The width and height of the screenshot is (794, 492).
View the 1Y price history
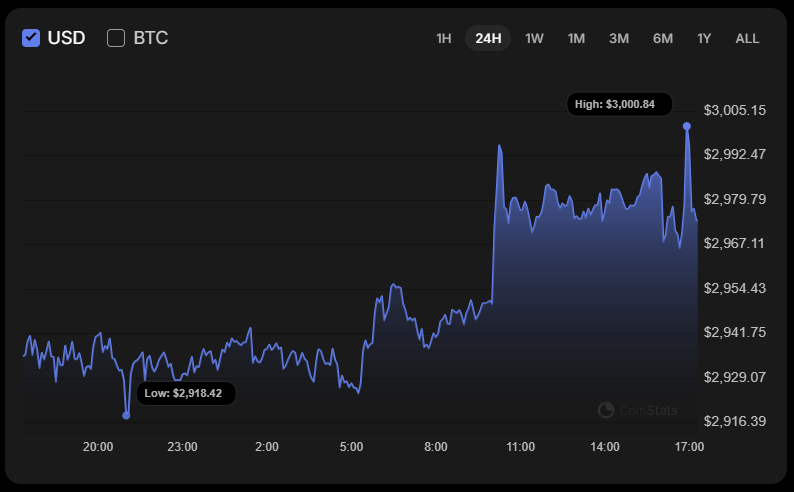pyautogui.click(x=704, y=38)
